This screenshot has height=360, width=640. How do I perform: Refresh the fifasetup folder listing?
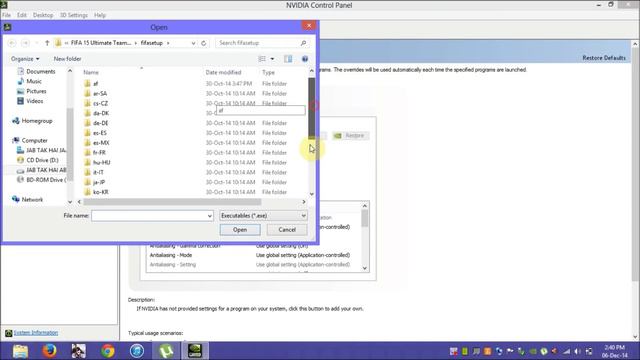204,43
